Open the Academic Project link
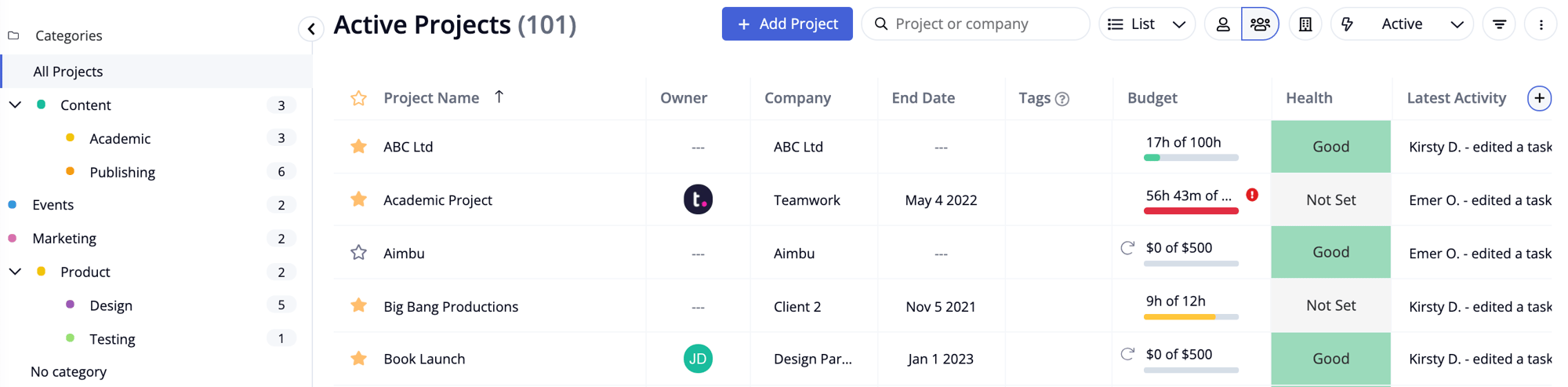Image resolution: width=1568 pixels, height=387 pixels. pos(437,200)
